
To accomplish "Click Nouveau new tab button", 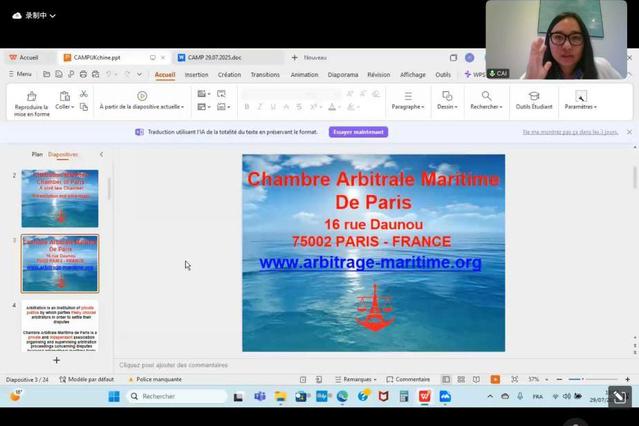I will (309, 58).
